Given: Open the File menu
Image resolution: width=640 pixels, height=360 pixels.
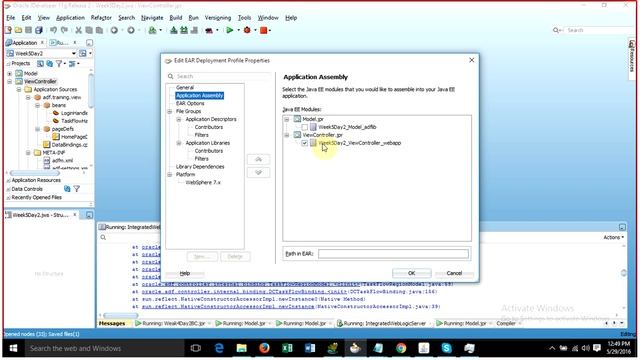Looking at the screenshot, I should coord(11,18).
